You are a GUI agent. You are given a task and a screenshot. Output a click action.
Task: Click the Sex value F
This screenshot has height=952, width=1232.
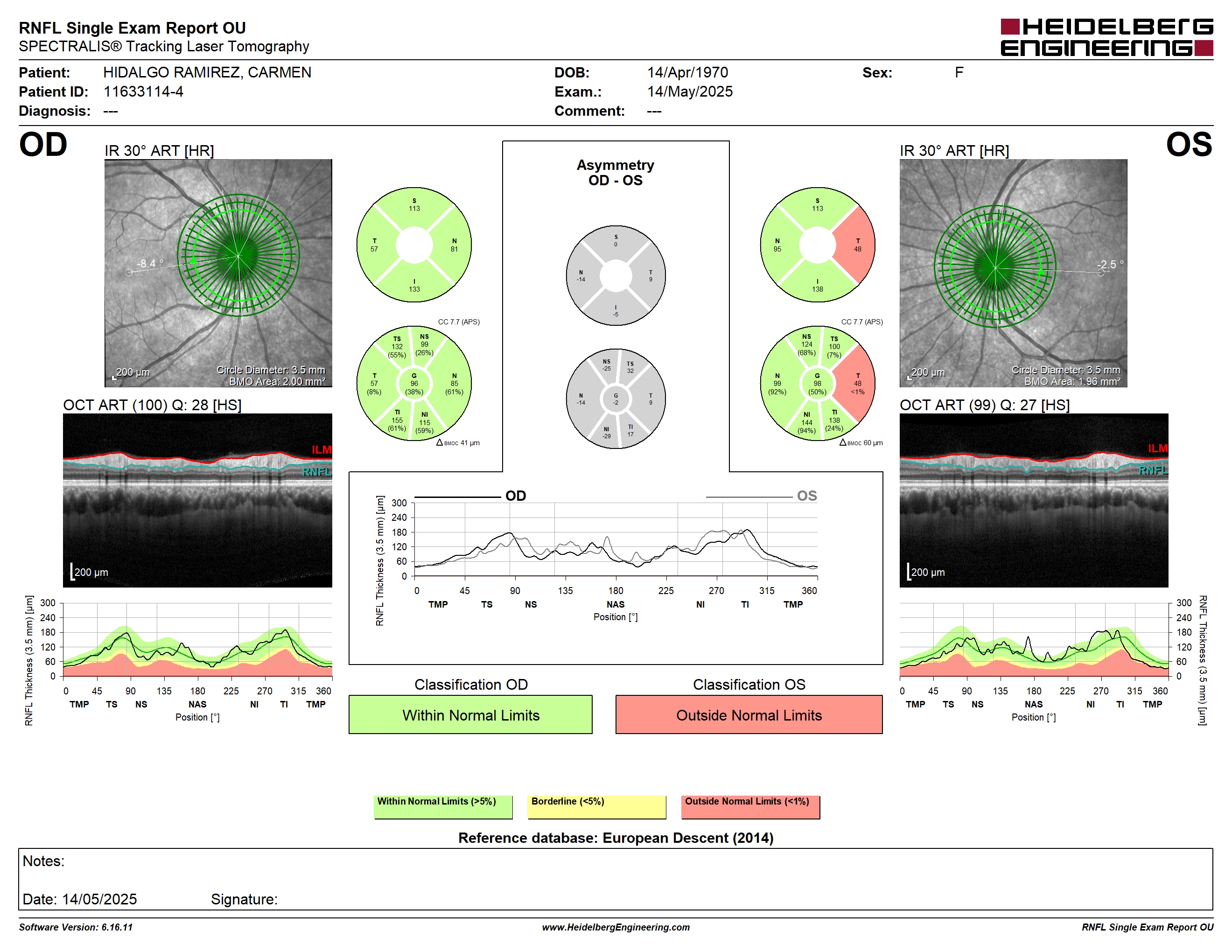click(x=959, y=72)
